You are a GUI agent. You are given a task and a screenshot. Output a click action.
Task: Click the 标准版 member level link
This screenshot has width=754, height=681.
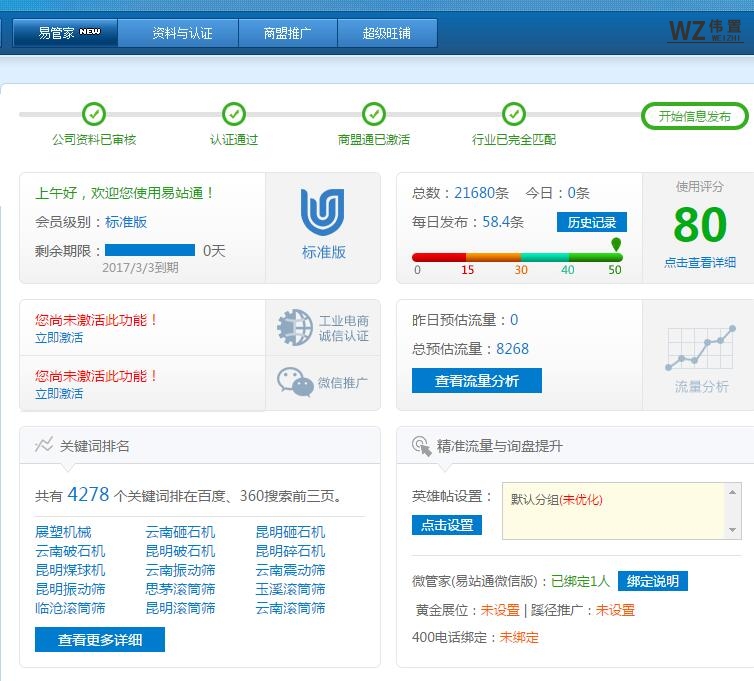126,222
